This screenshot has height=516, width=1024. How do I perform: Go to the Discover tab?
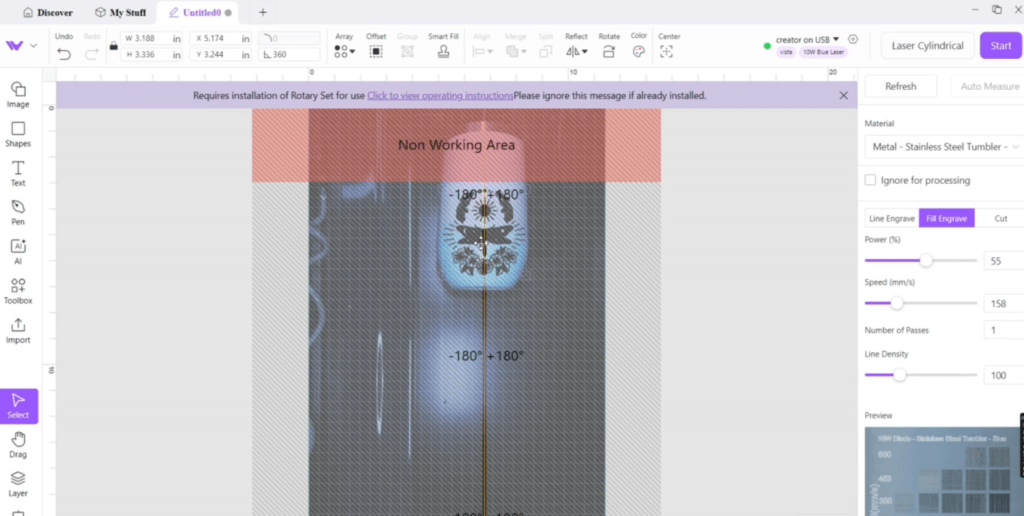coord(47,12)
